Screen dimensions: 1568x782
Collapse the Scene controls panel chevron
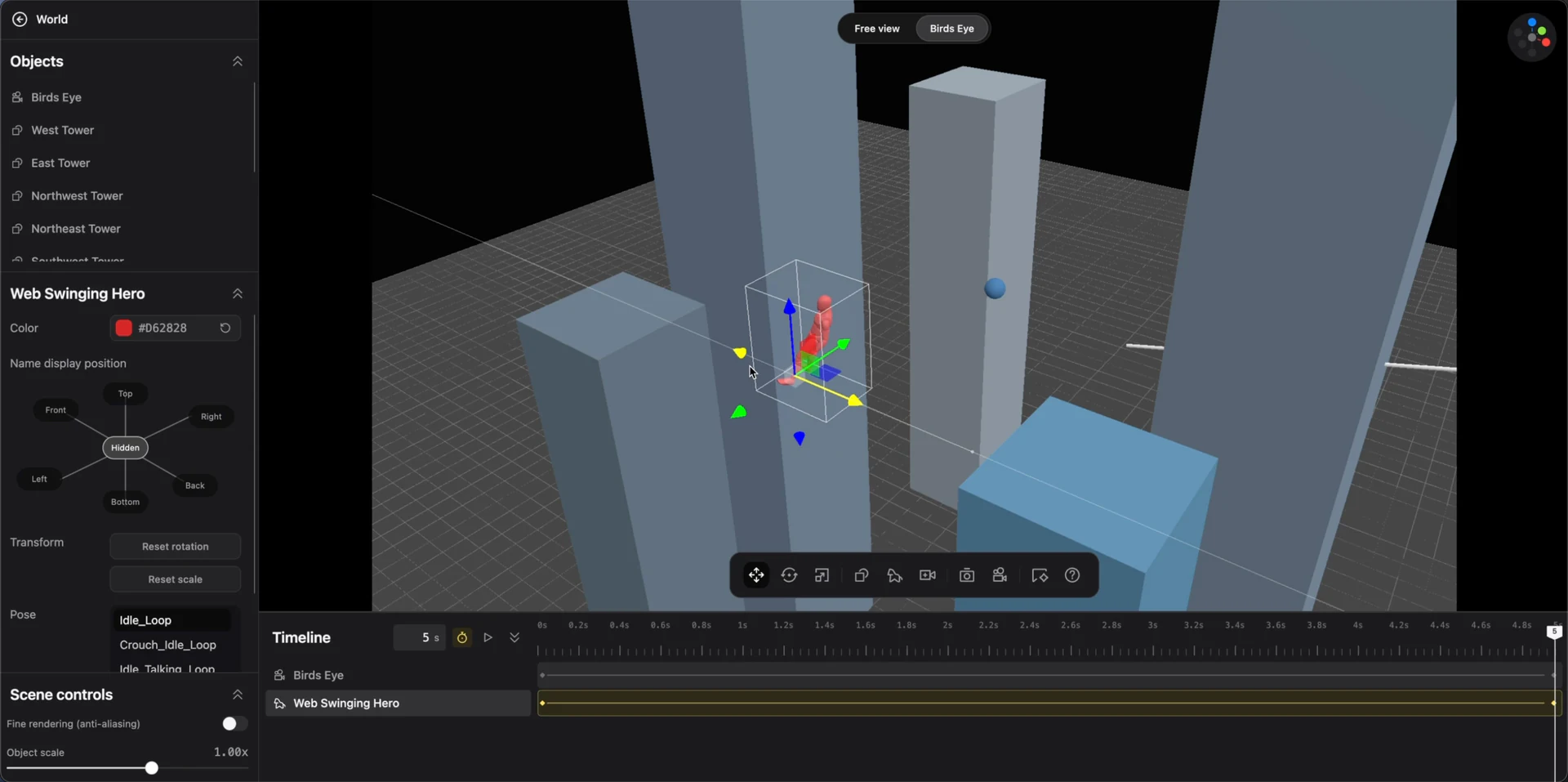[x=238, y=695]
